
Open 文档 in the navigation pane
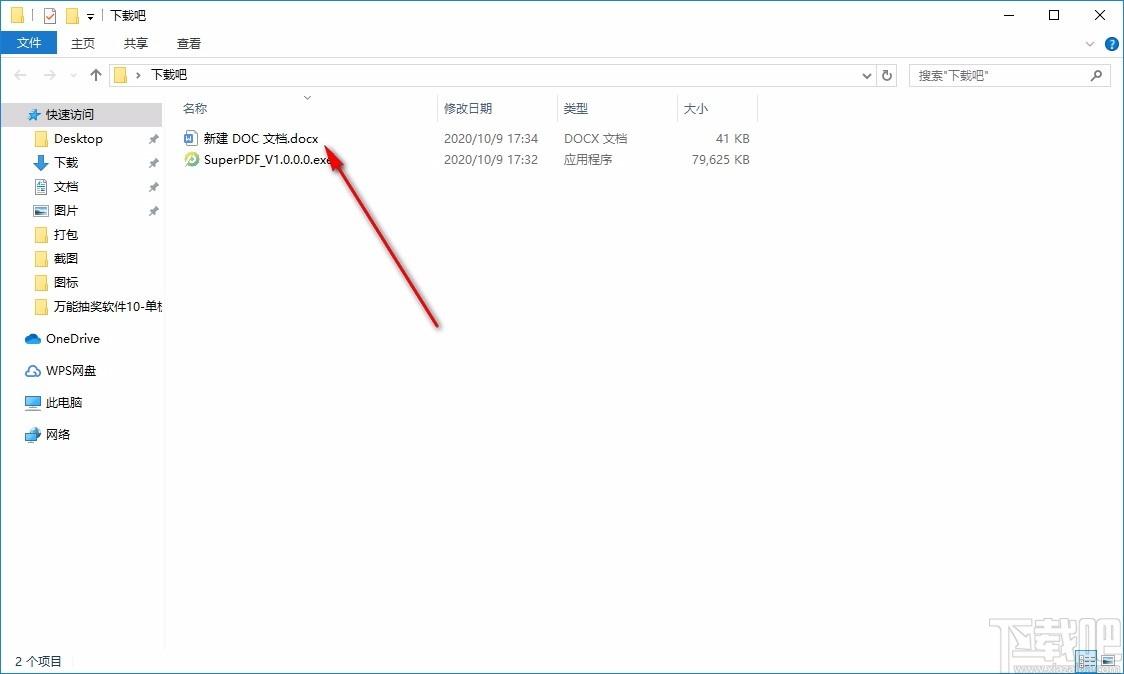click(66, 186)
